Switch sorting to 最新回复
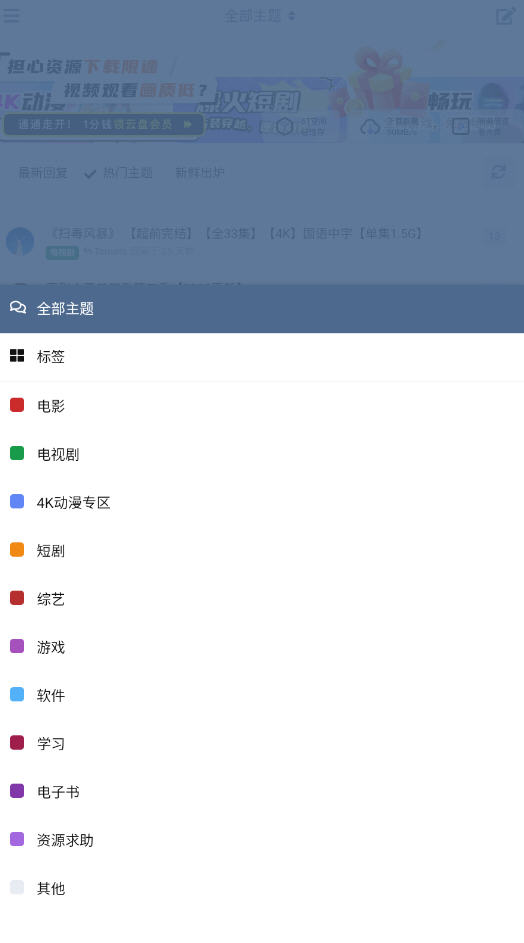 (43, 173)
